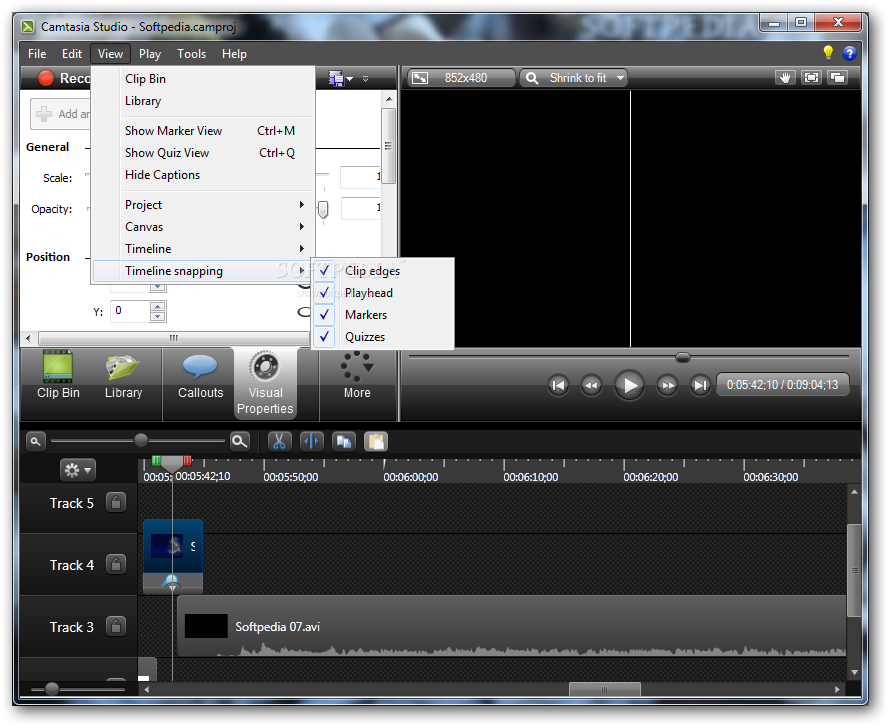889x726 pixels.
Task: Open the timeline tracks gear dropdown
Action: click(x=77, y=470)
